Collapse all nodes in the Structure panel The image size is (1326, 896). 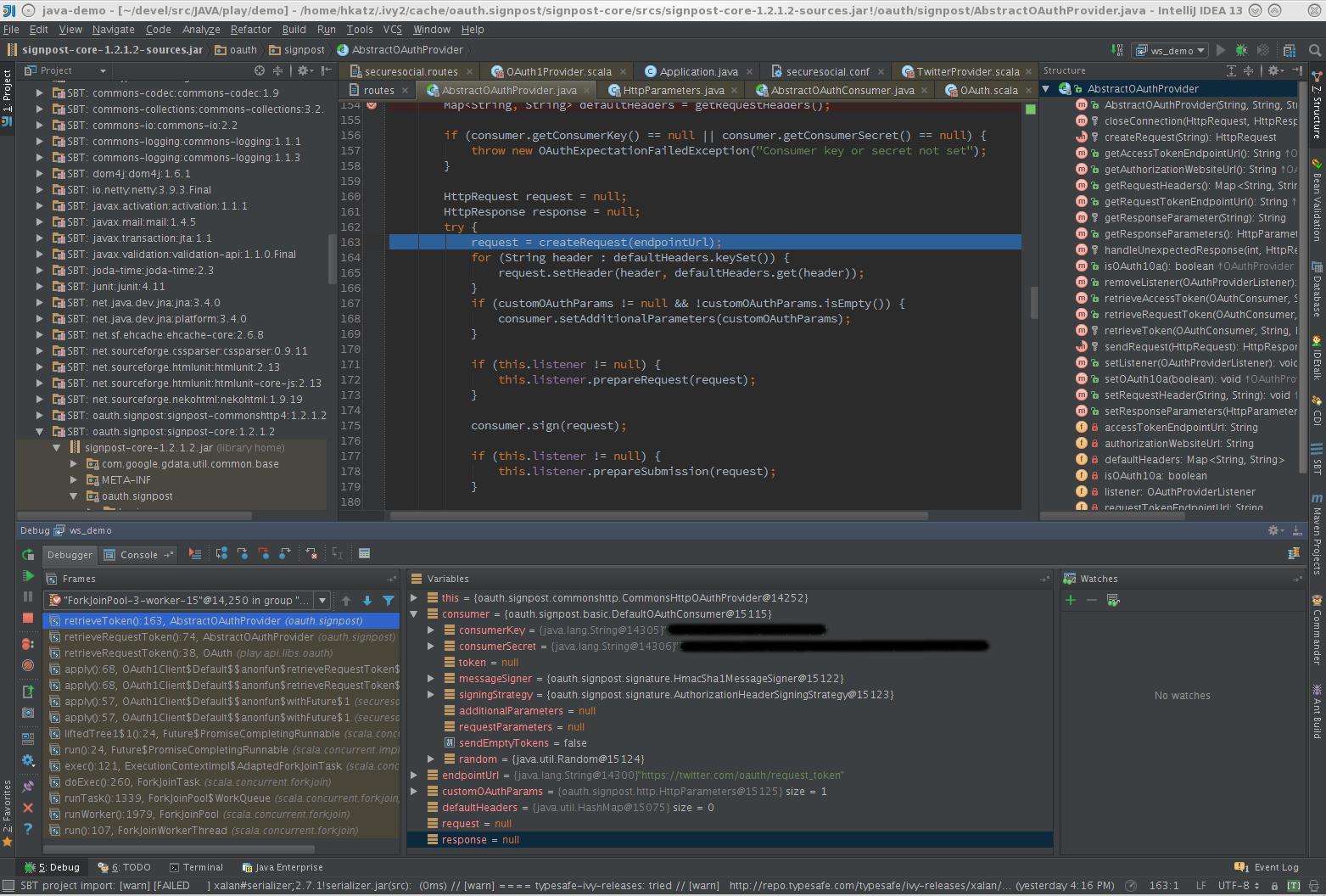coord(1248,70)
